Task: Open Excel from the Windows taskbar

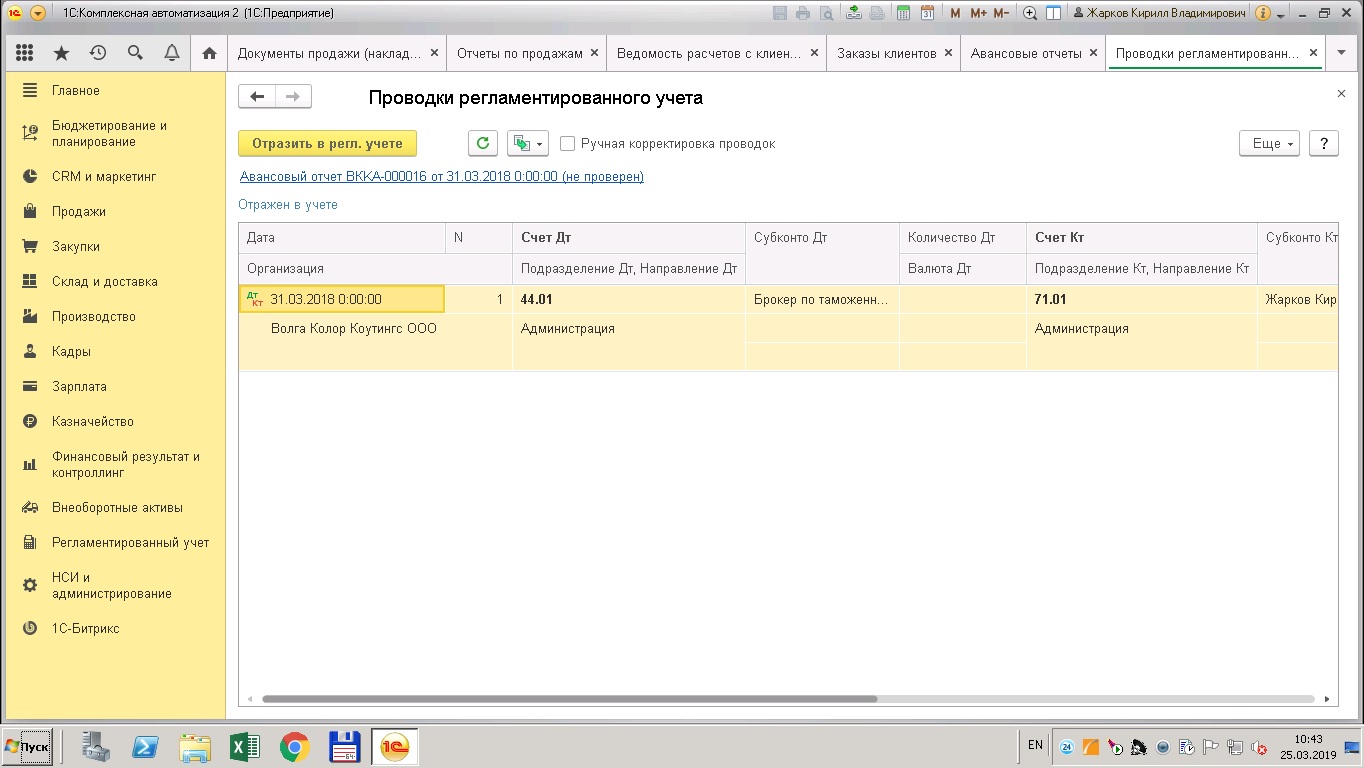Action: [x=245, y=747]
